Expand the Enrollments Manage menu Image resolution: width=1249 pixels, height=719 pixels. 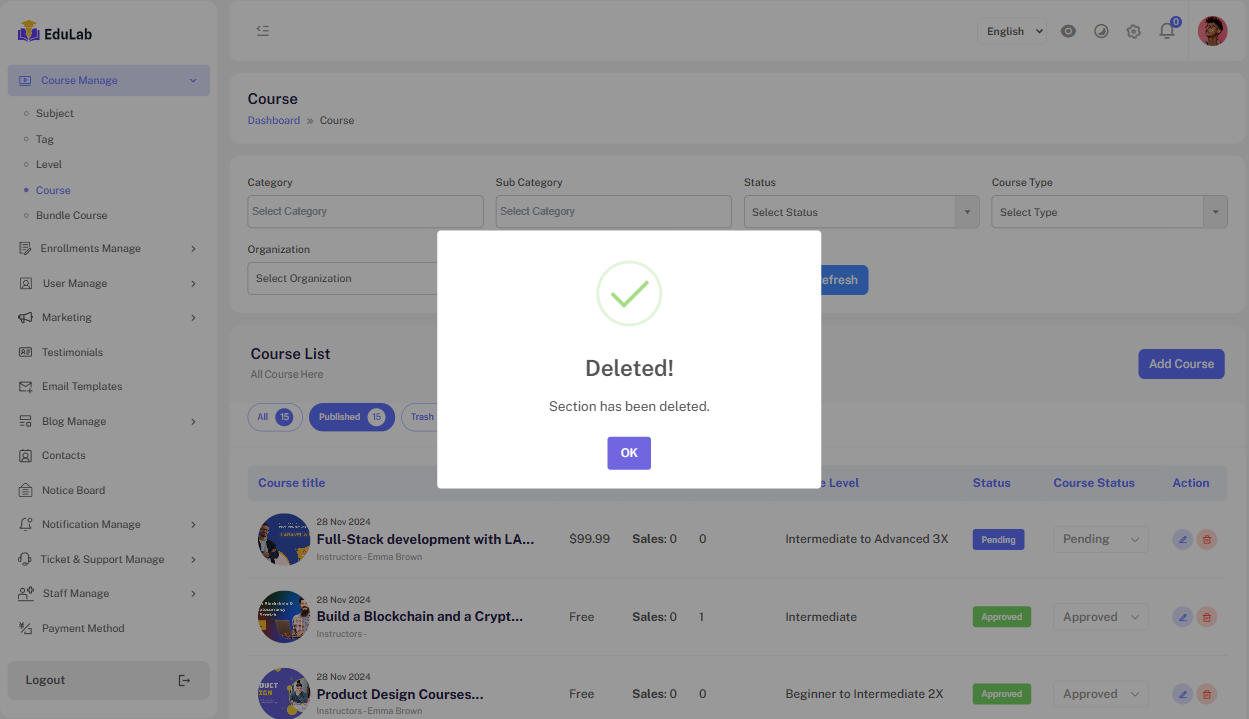click(108, 249)
